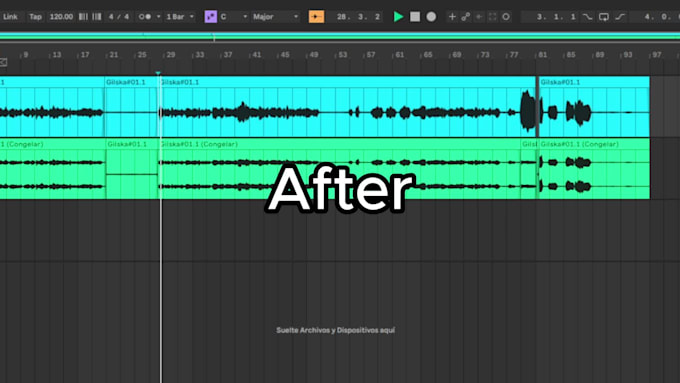
Task: Click the loop length field starting 4. 0.
Action: click(x=657, y=17)
